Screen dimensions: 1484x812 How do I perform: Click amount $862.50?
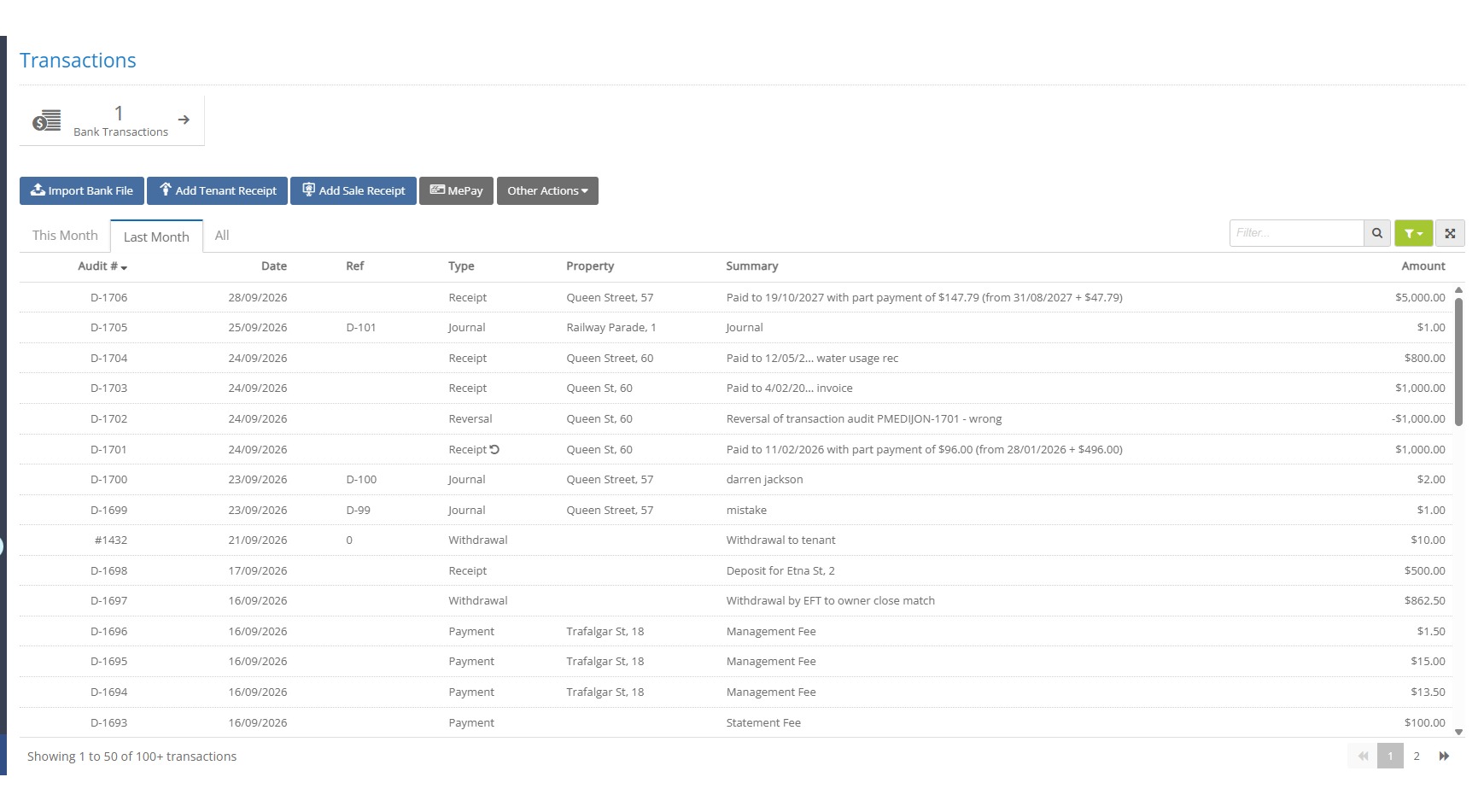pyautogui.click(x=1424, y=601)
